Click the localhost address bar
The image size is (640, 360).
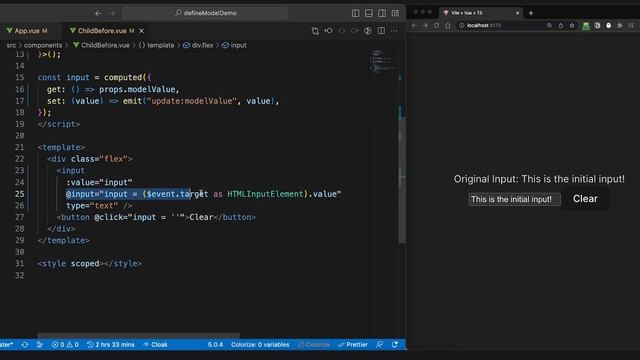(x=502, y=25)
